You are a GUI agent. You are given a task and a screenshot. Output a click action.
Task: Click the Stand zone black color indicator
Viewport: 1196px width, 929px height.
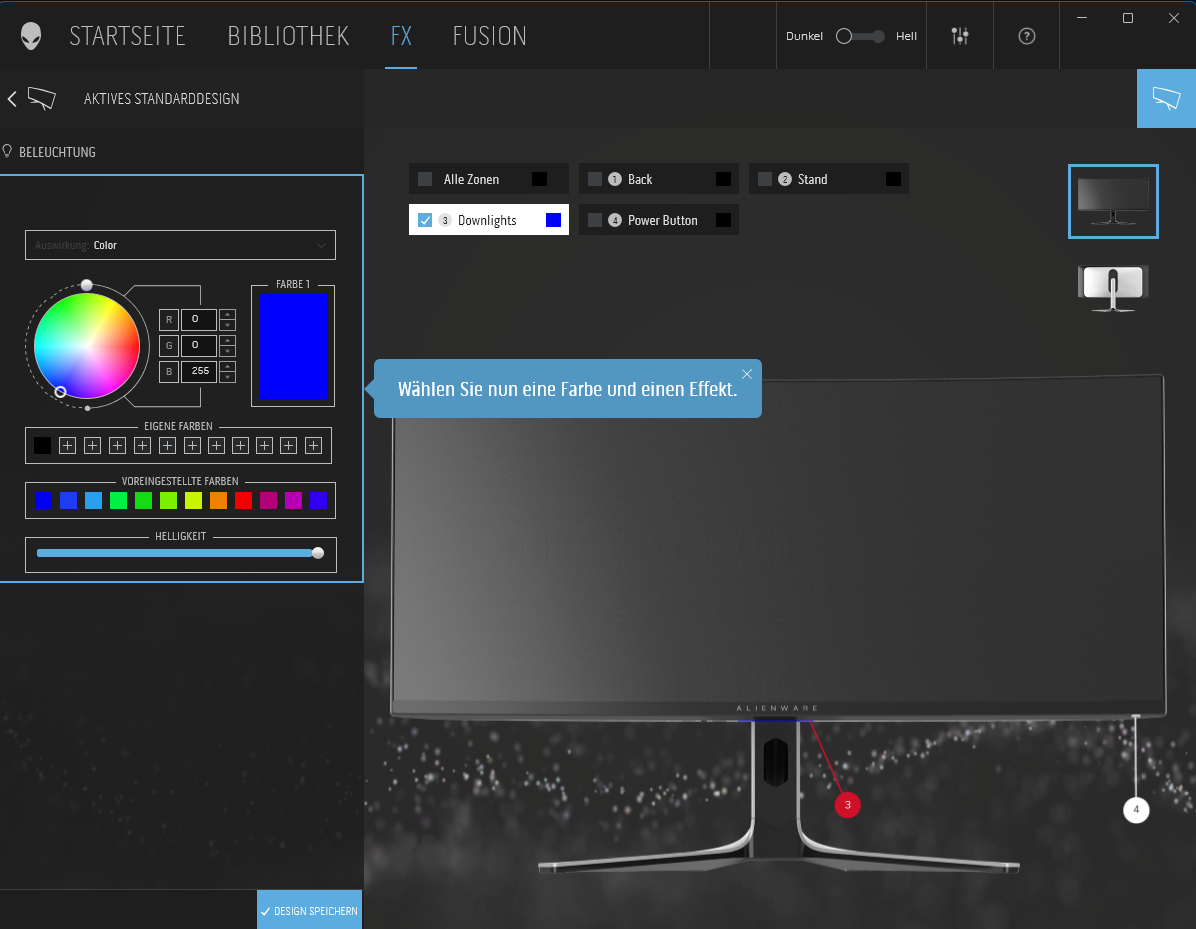[893, 179]
